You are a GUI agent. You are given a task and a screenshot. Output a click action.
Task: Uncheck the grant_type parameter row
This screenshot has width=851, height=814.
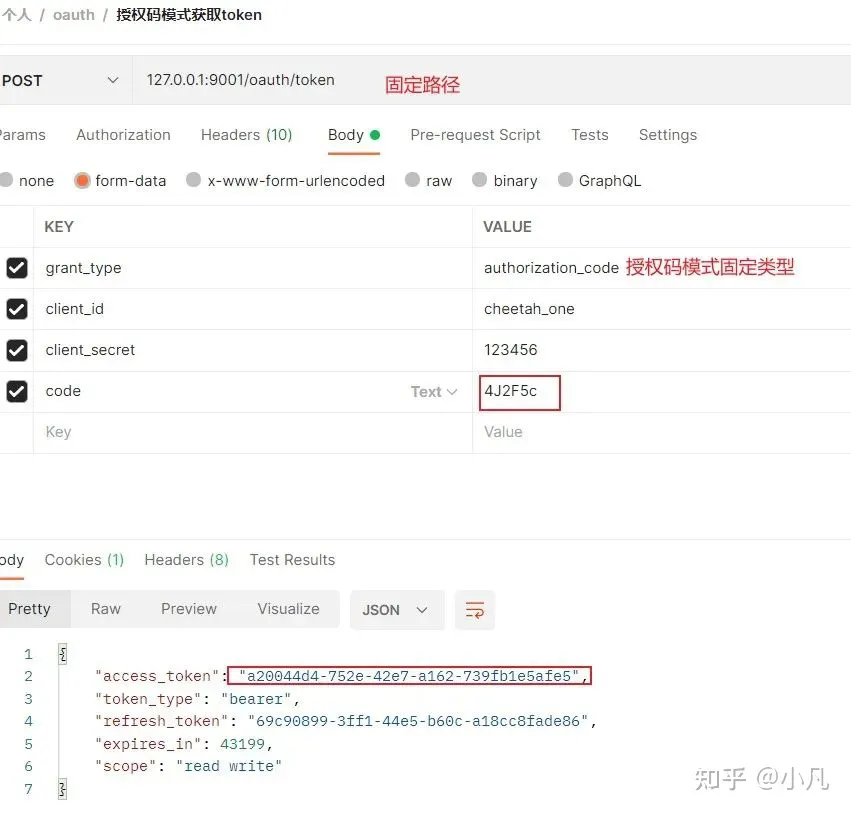coord(16,268)
